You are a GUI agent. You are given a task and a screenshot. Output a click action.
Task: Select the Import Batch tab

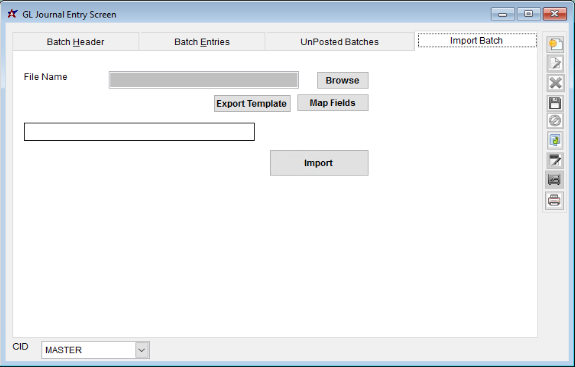[x=476, y=40]
